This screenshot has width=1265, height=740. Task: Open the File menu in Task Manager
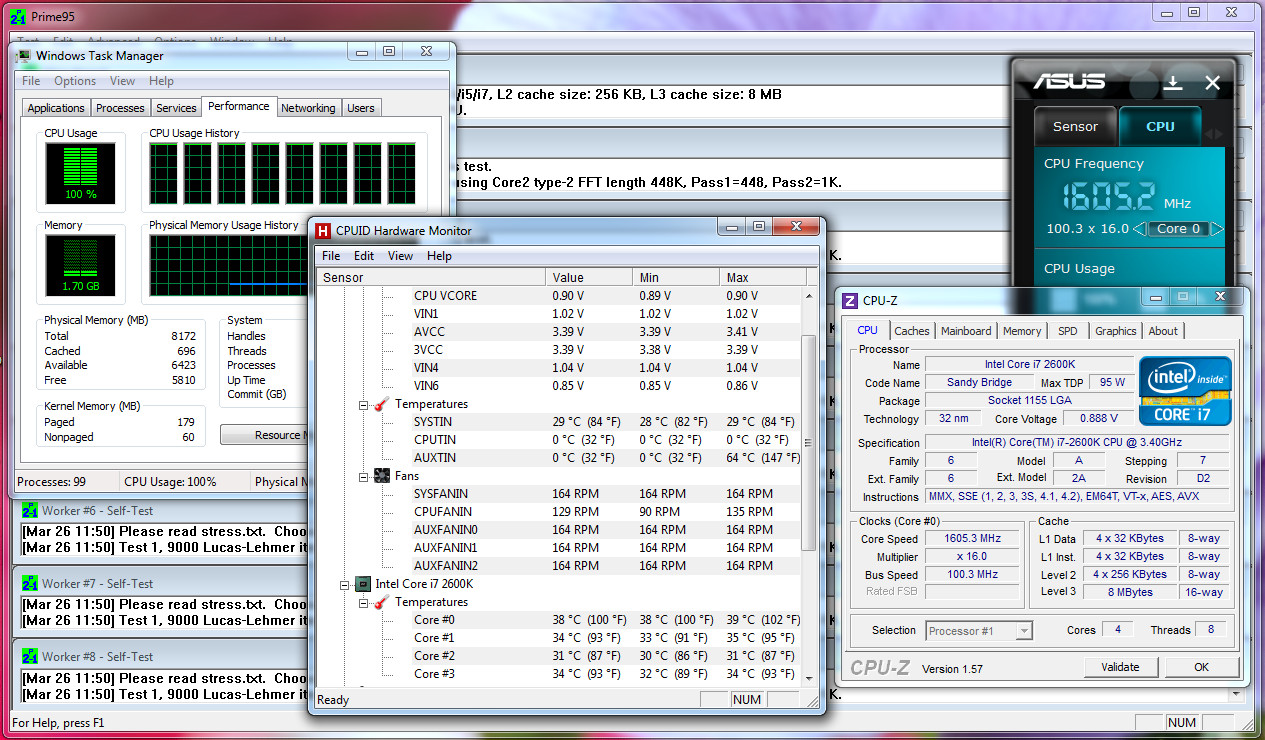point(31,81)
